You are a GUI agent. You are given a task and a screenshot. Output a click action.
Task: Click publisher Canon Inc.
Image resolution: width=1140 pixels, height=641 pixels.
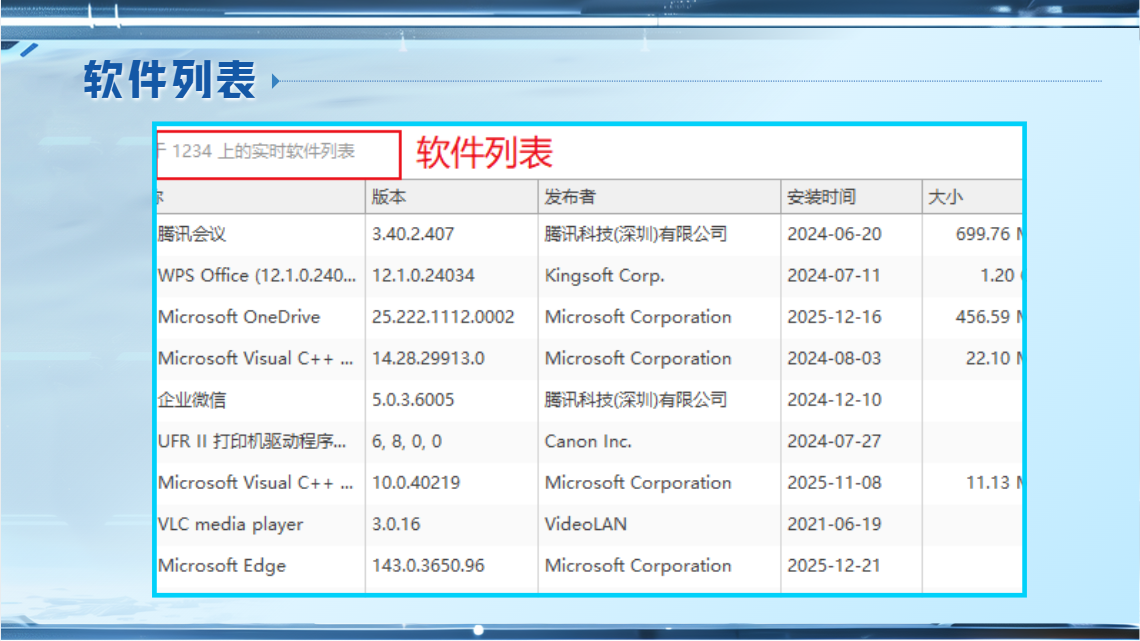[588, 441]
